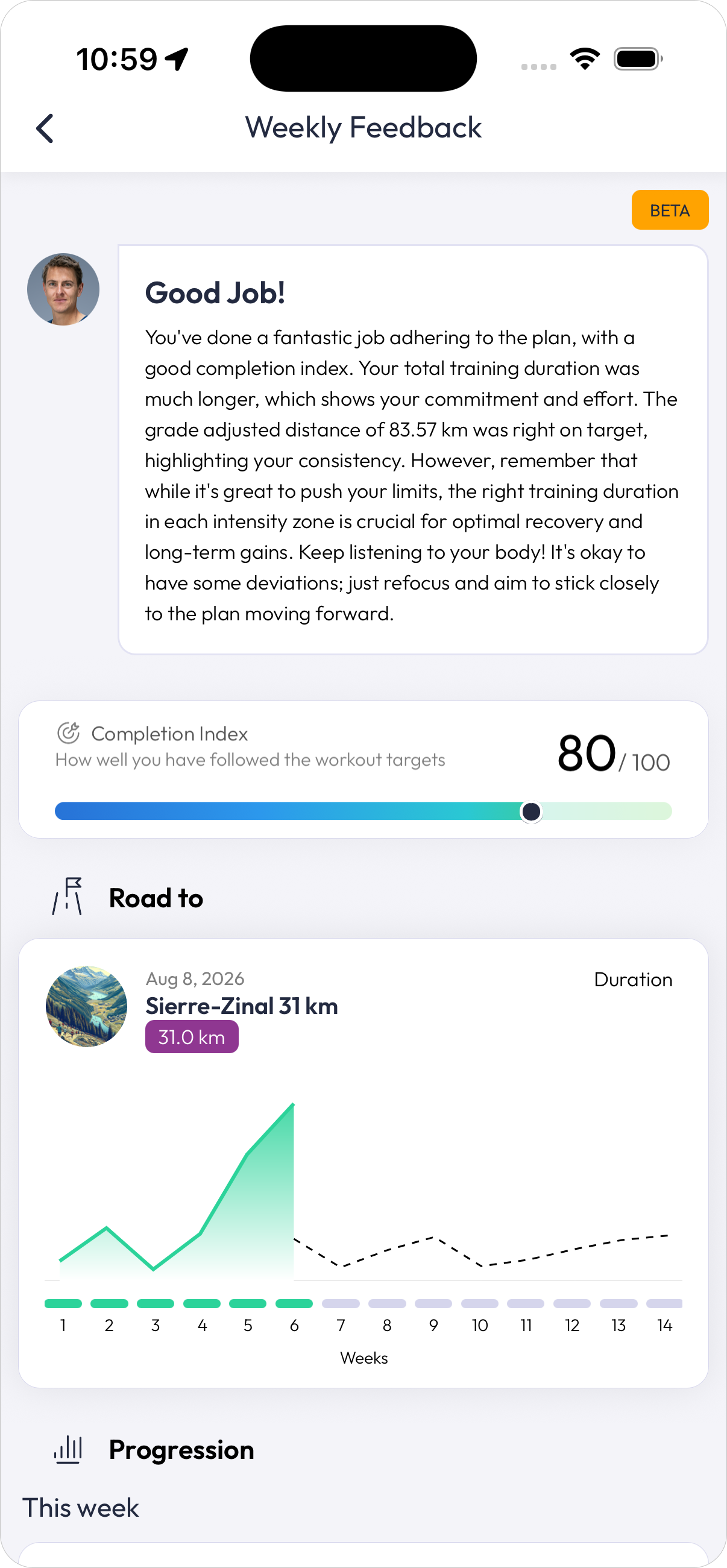727x1568 pixels.
Task: Select the Duration chart label
Action: tap(633, 980)
